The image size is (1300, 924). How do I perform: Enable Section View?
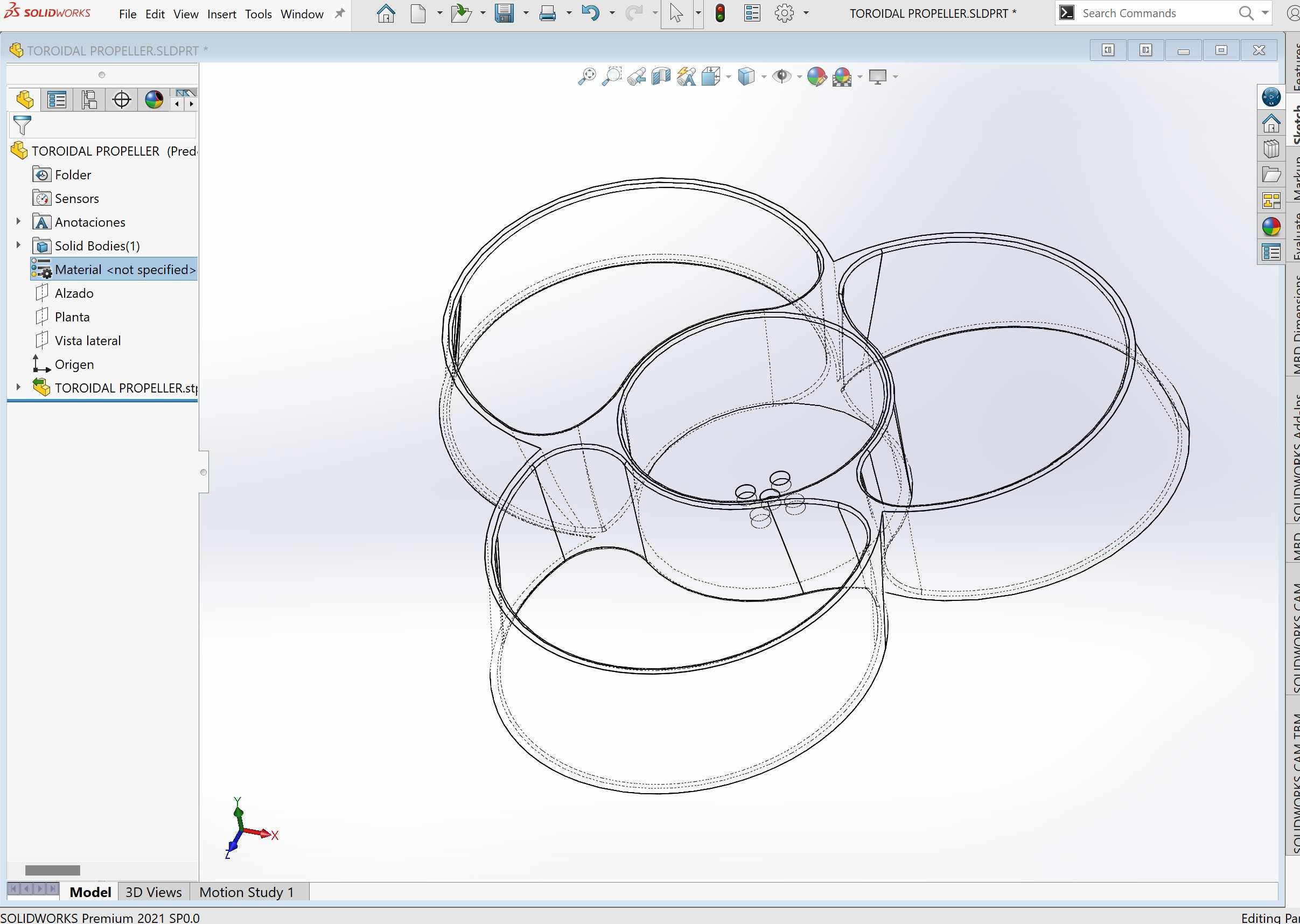click(x=661, y=76)
